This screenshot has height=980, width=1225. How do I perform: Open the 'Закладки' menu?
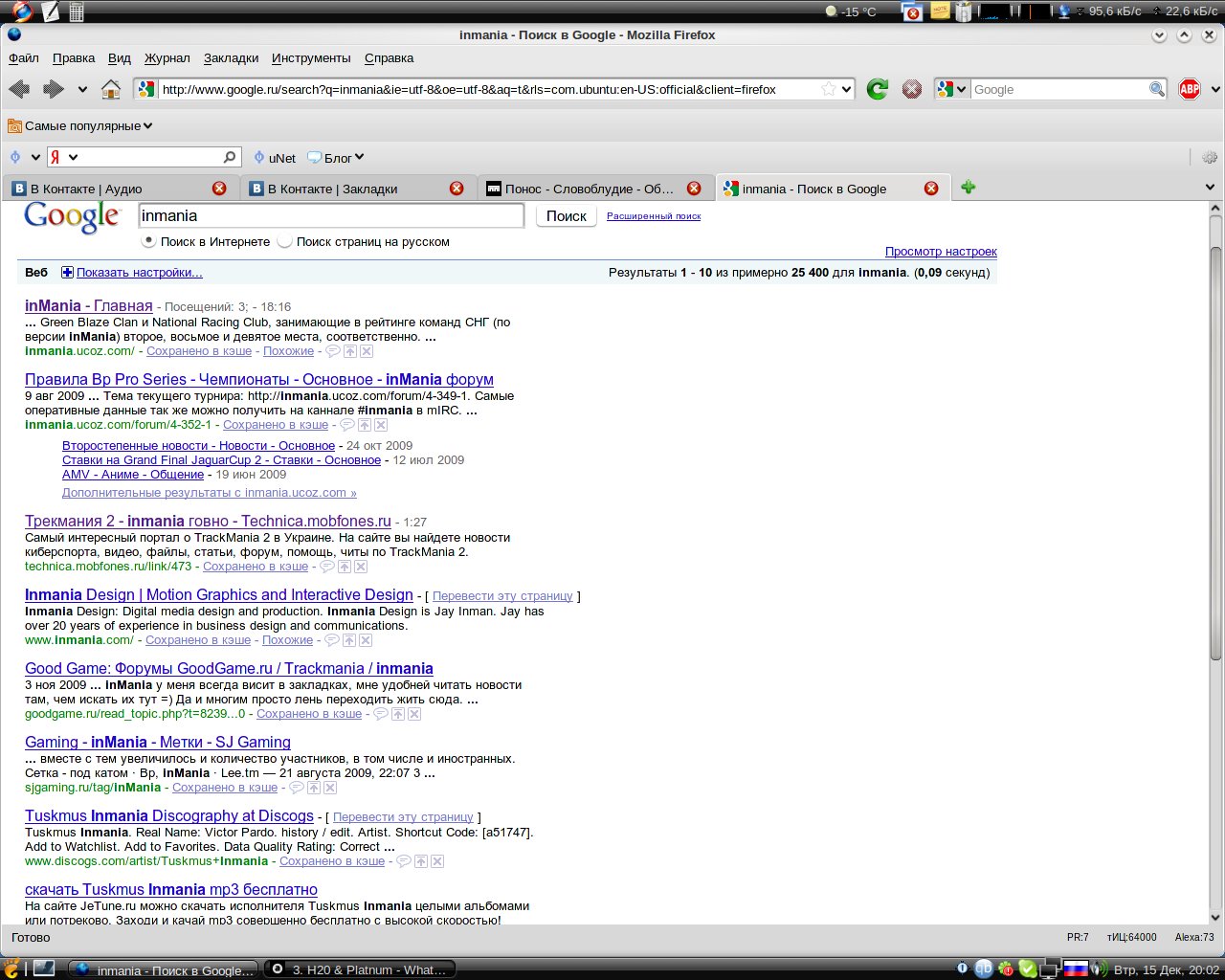[232, 57]
